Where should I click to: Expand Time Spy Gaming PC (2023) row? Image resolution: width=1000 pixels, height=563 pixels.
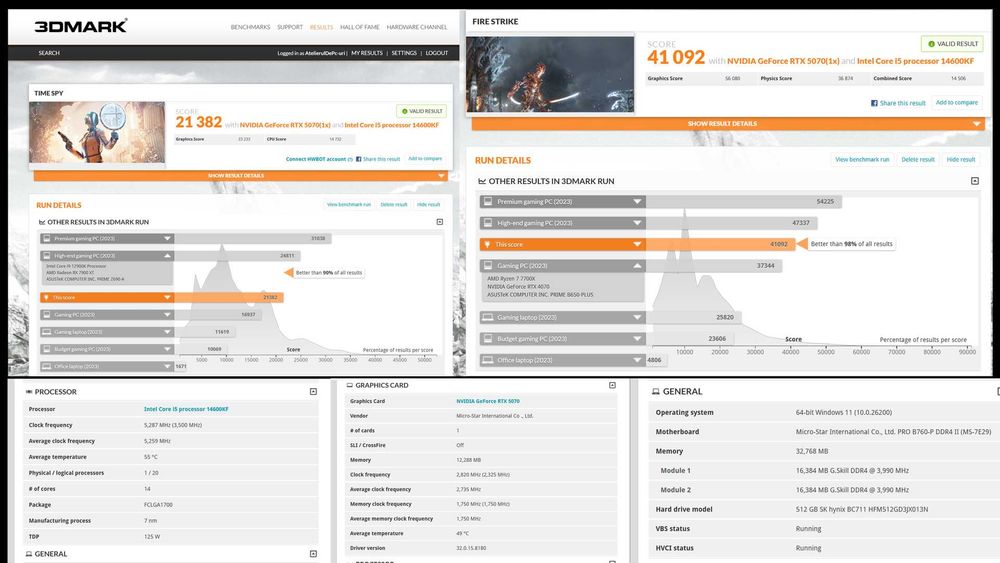point(167,315)
